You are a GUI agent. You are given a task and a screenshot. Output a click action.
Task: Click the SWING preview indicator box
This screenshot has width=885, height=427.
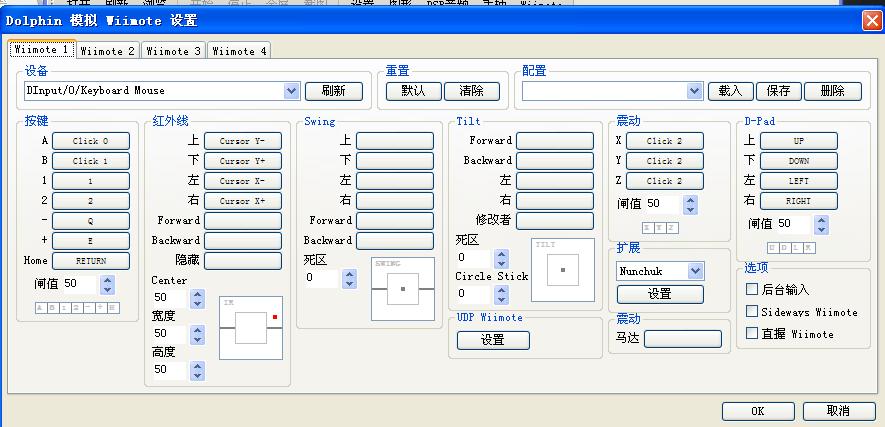(x=403, y=289)
